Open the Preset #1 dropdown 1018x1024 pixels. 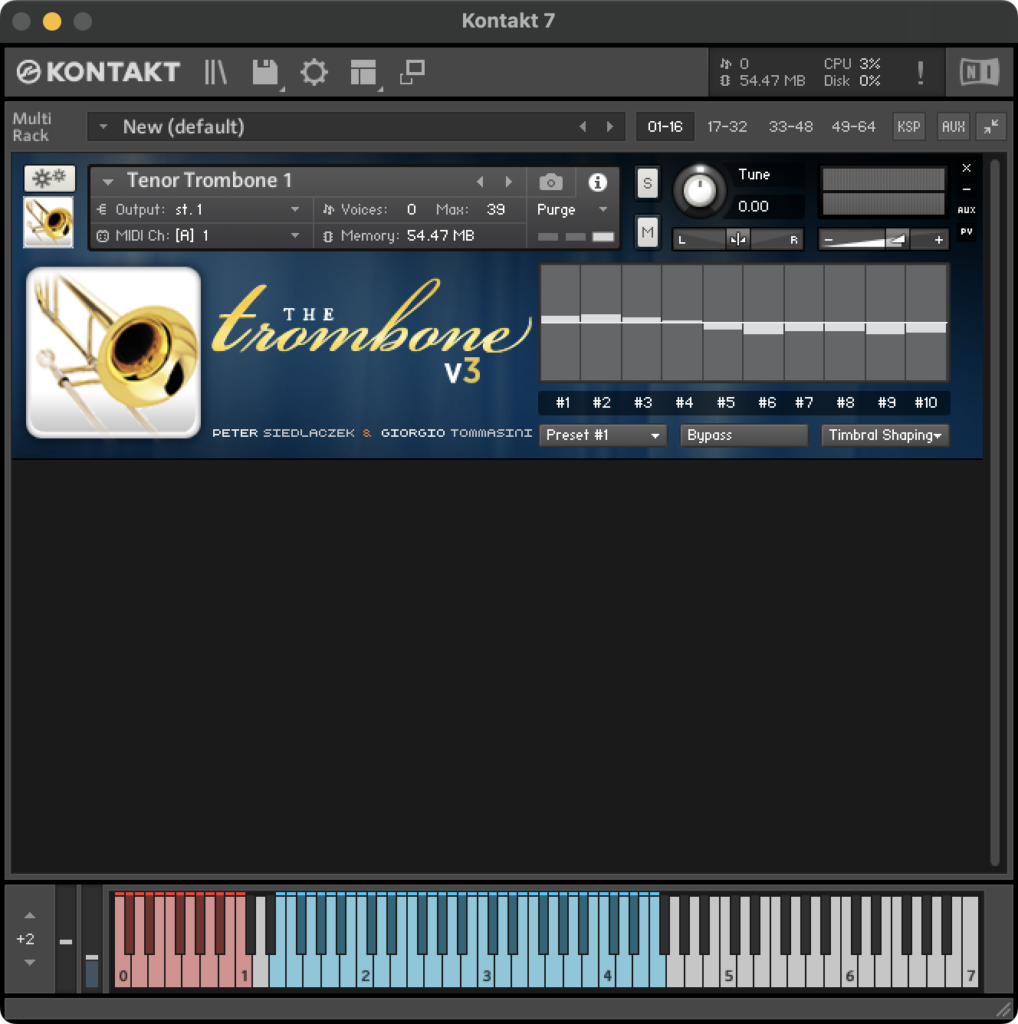tap(603, 435)
